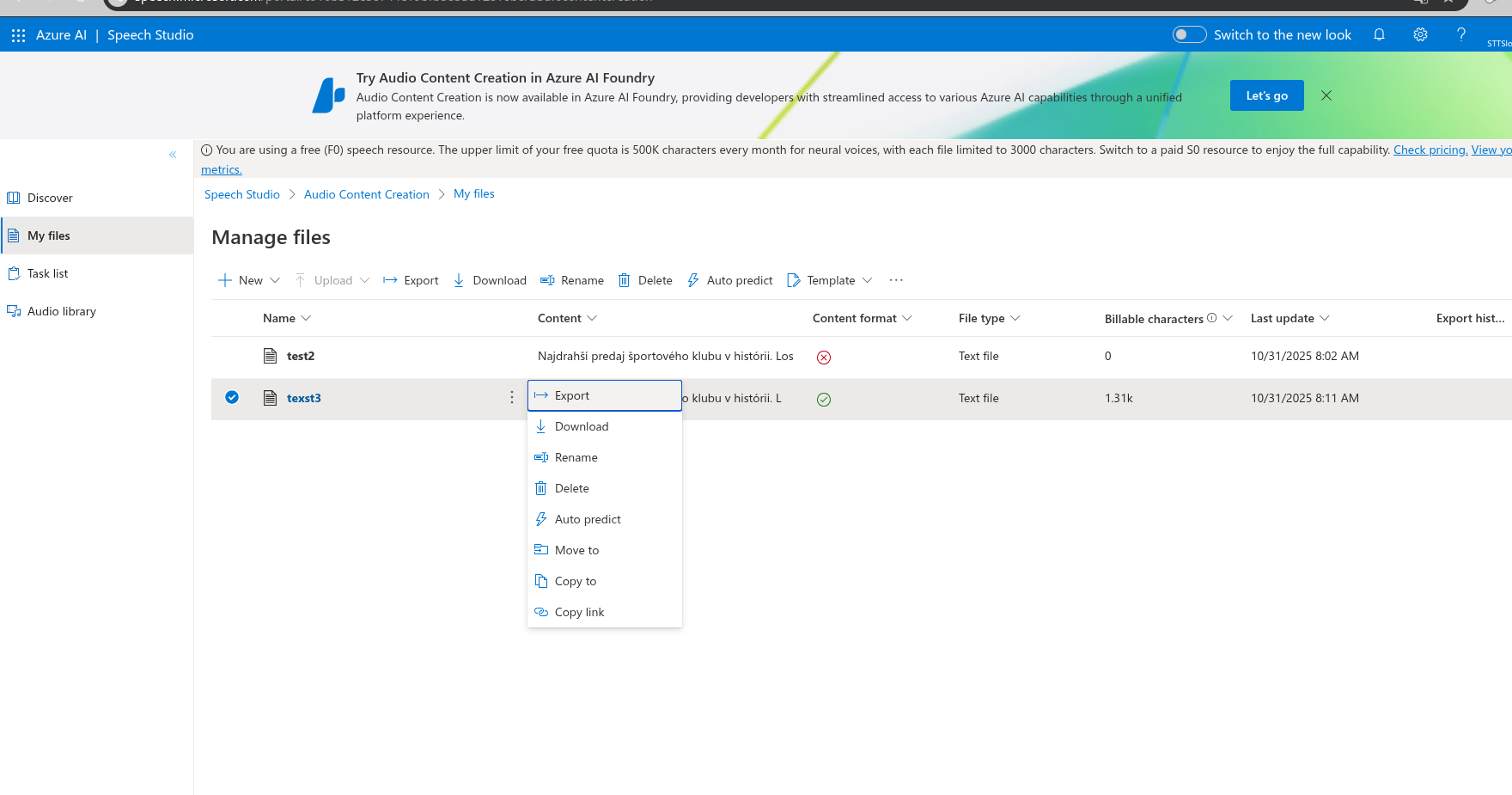The width and height of the screenshot is (1512, 795).
Task: Open the settings gear icon
Action: click(1420, 35)
